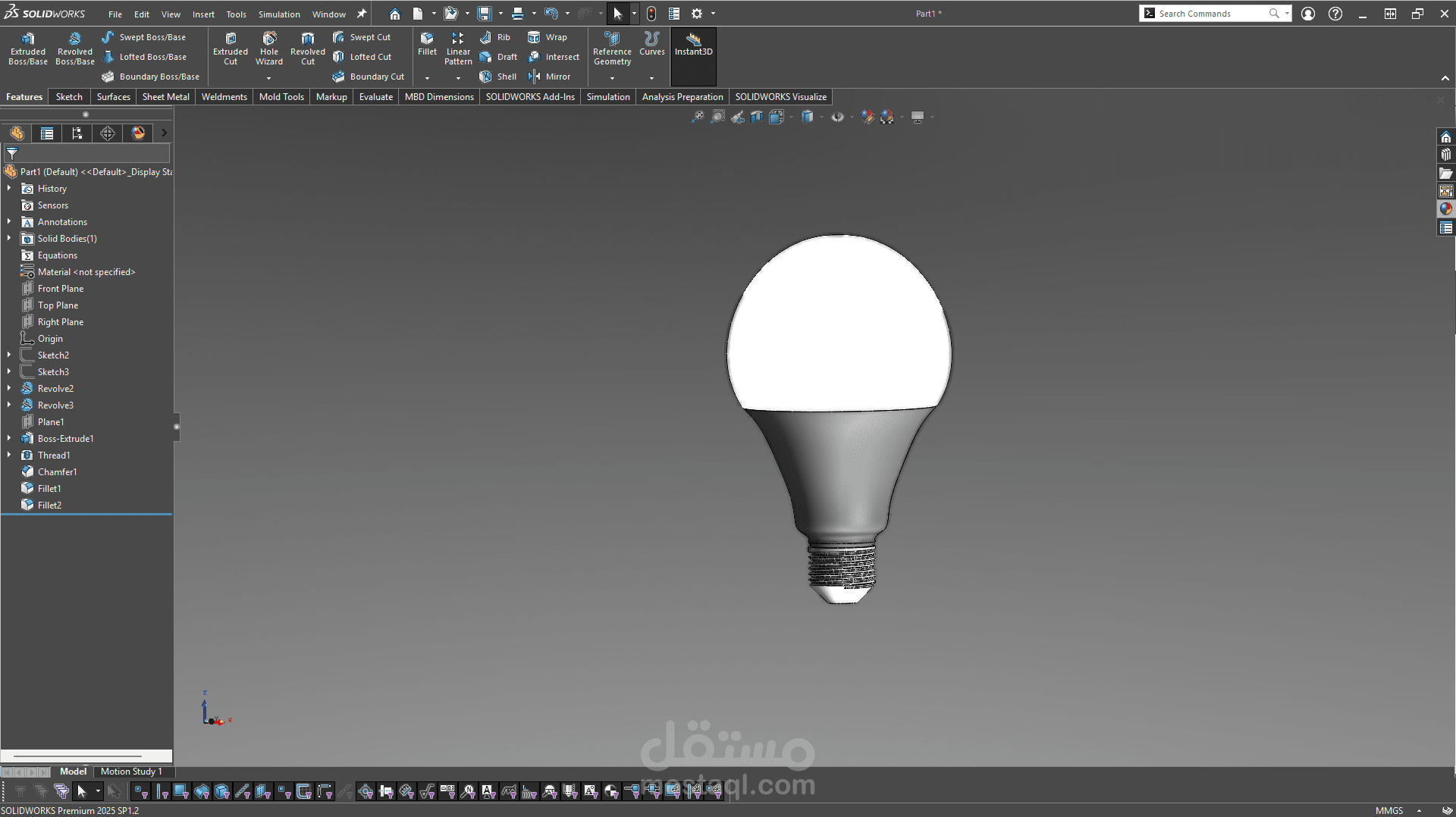Click the Motion Study 1 tab
This screenshot has width=1456, height=817.
131,772
